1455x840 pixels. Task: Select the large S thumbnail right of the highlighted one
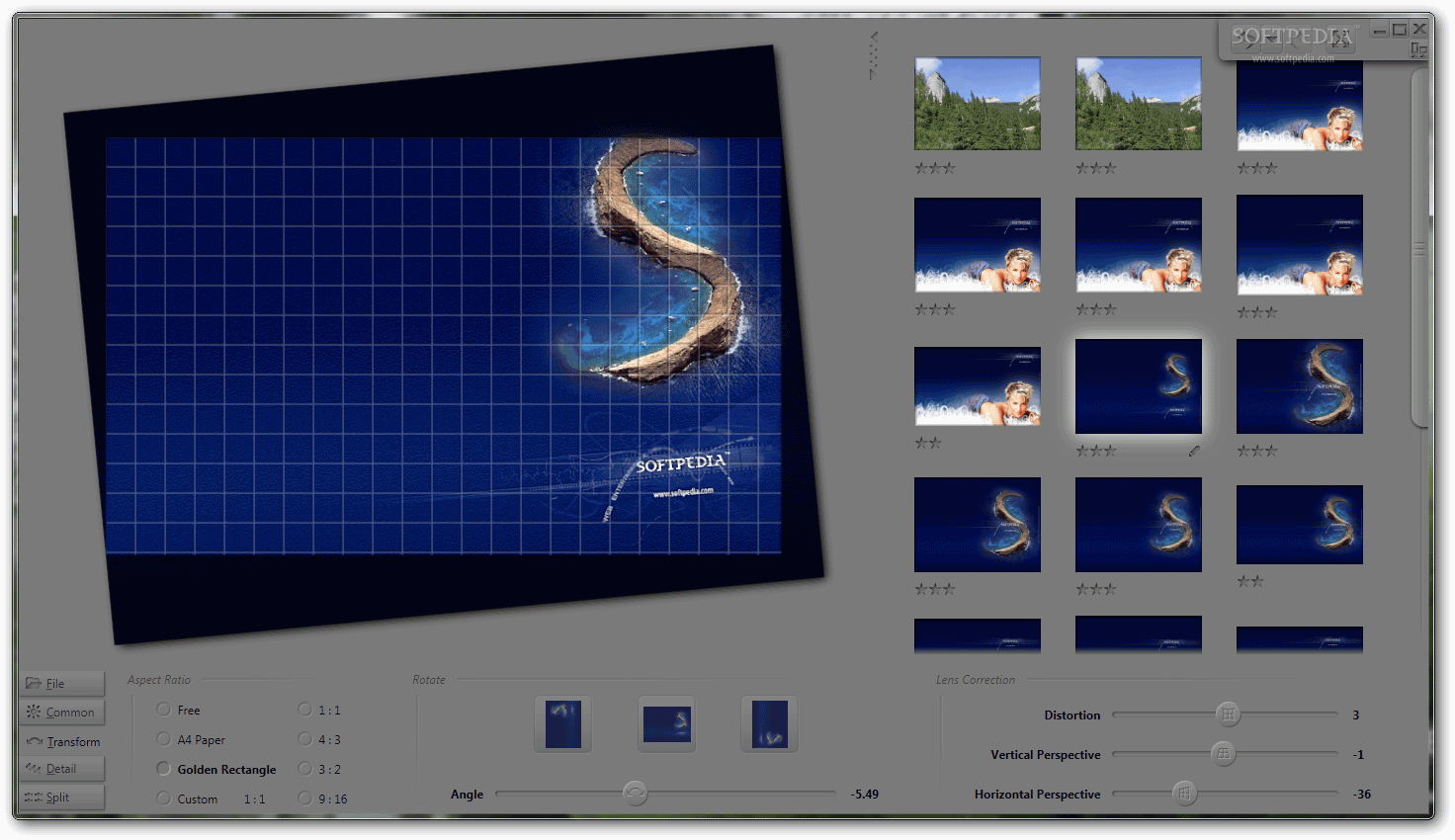[x=1300, y=386]
